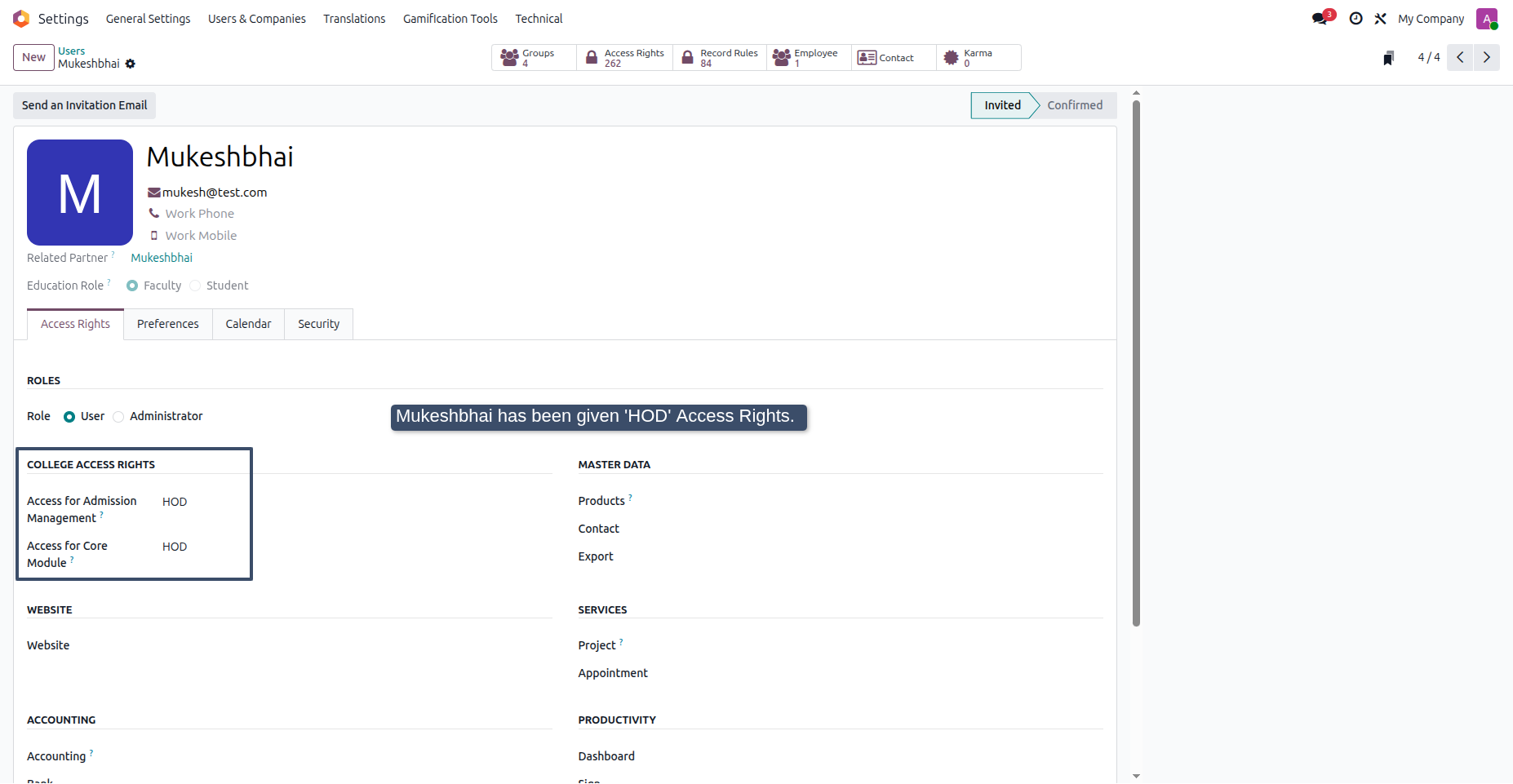Open the Users & Companies menu
This screenshot has height=784, width=1513.
[257, 19]
